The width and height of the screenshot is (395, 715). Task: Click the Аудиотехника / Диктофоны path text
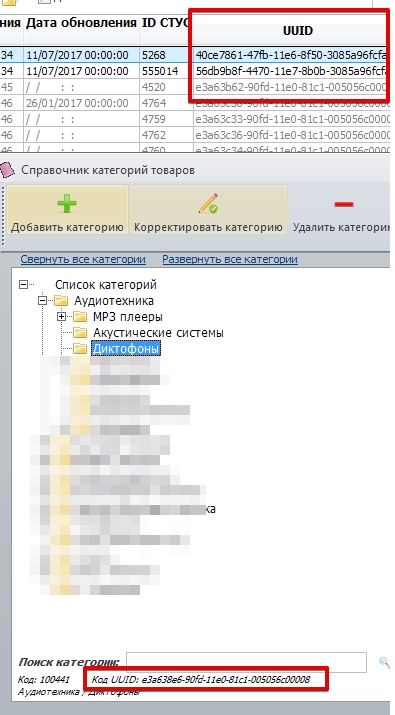click(79, 692)
